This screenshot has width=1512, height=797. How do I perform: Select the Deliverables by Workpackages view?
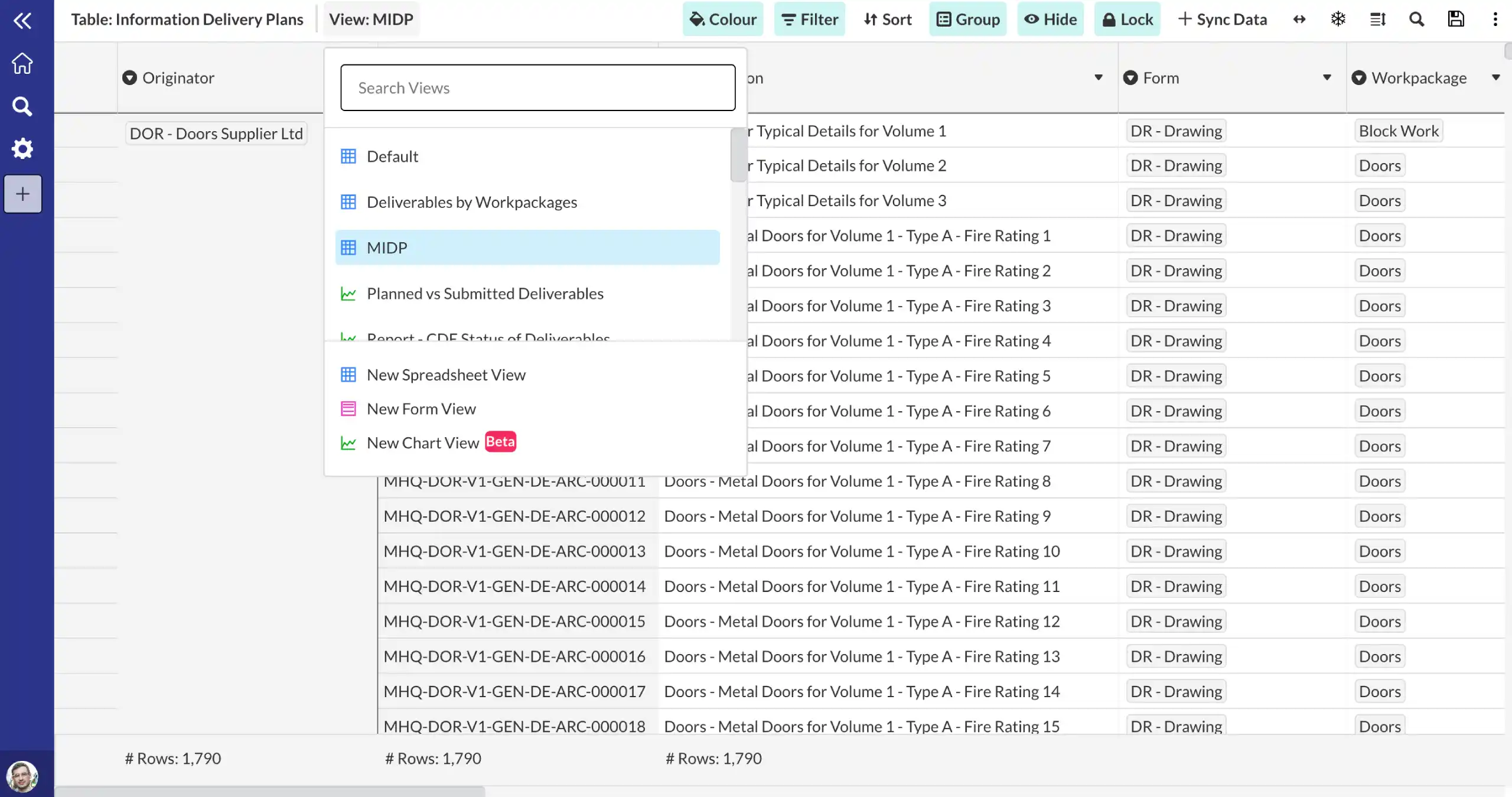tap(472, 201)
